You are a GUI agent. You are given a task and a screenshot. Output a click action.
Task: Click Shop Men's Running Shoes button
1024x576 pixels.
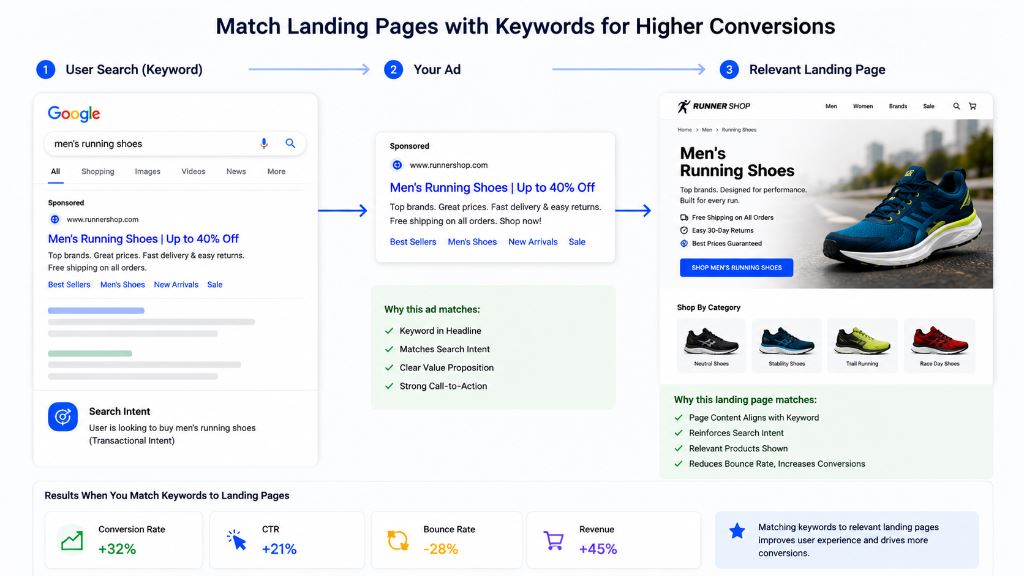coord(737,267)
